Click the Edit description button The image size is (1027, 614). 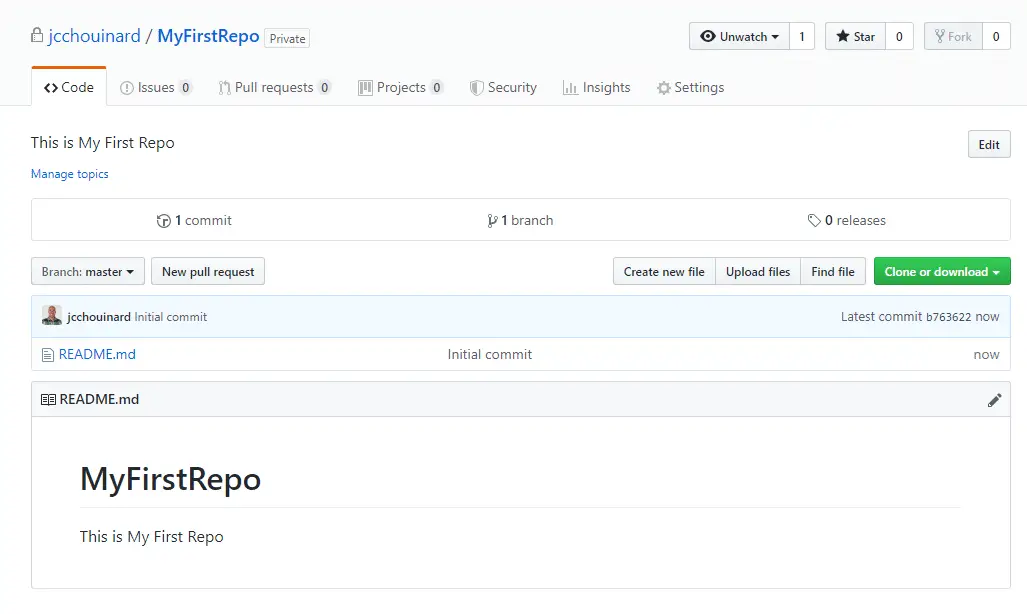click(989, 145)
